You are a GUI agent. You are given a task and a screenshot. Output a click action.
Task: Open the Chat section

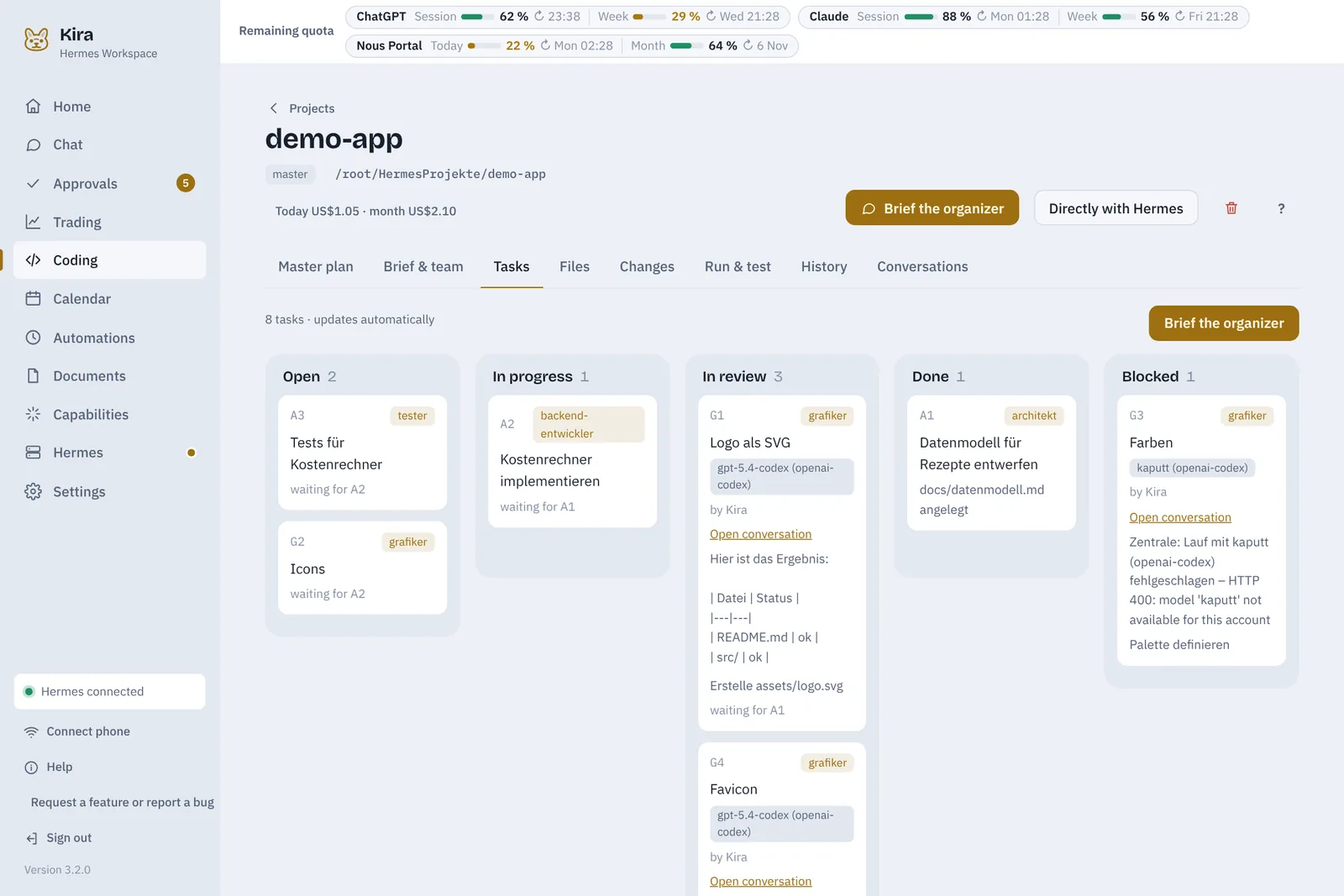109,144
